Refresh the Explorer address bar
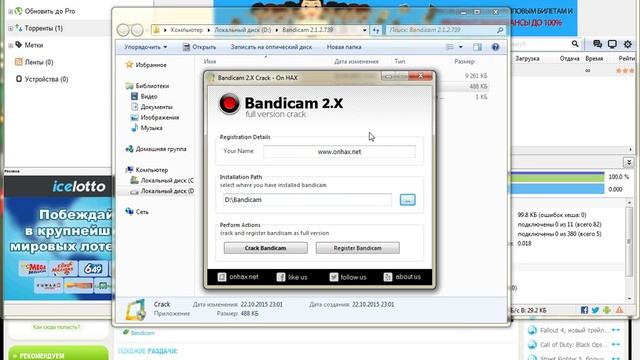 [376, 30]
